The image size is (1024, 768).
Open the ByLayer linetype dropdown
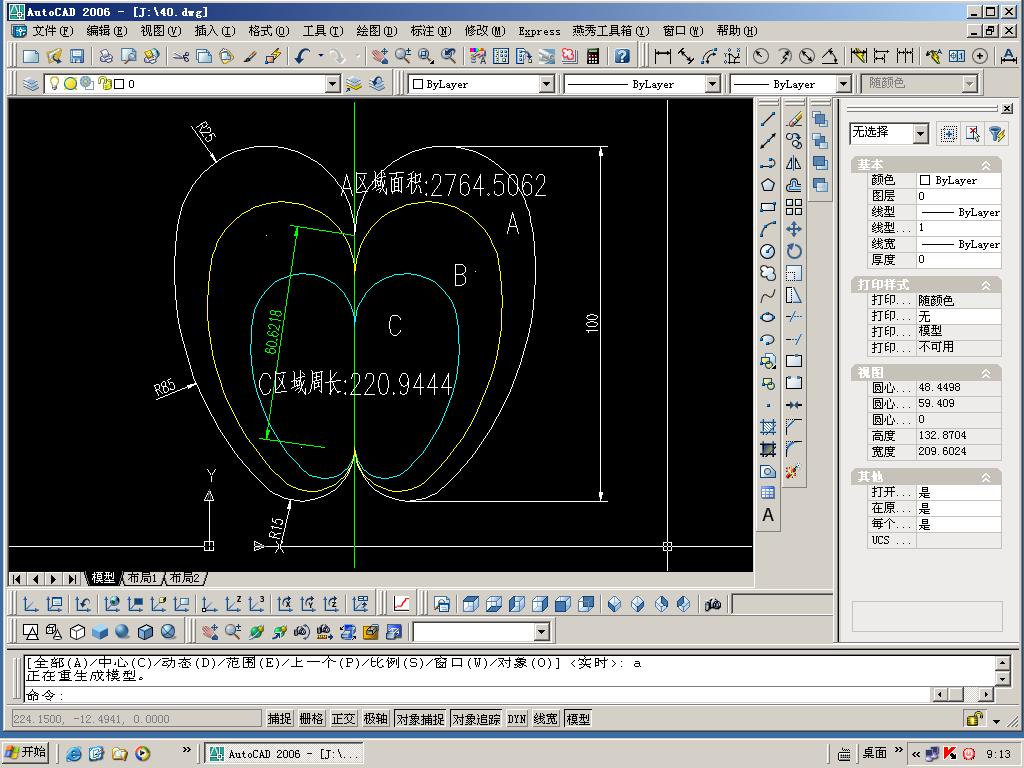(x=712, y=84)
